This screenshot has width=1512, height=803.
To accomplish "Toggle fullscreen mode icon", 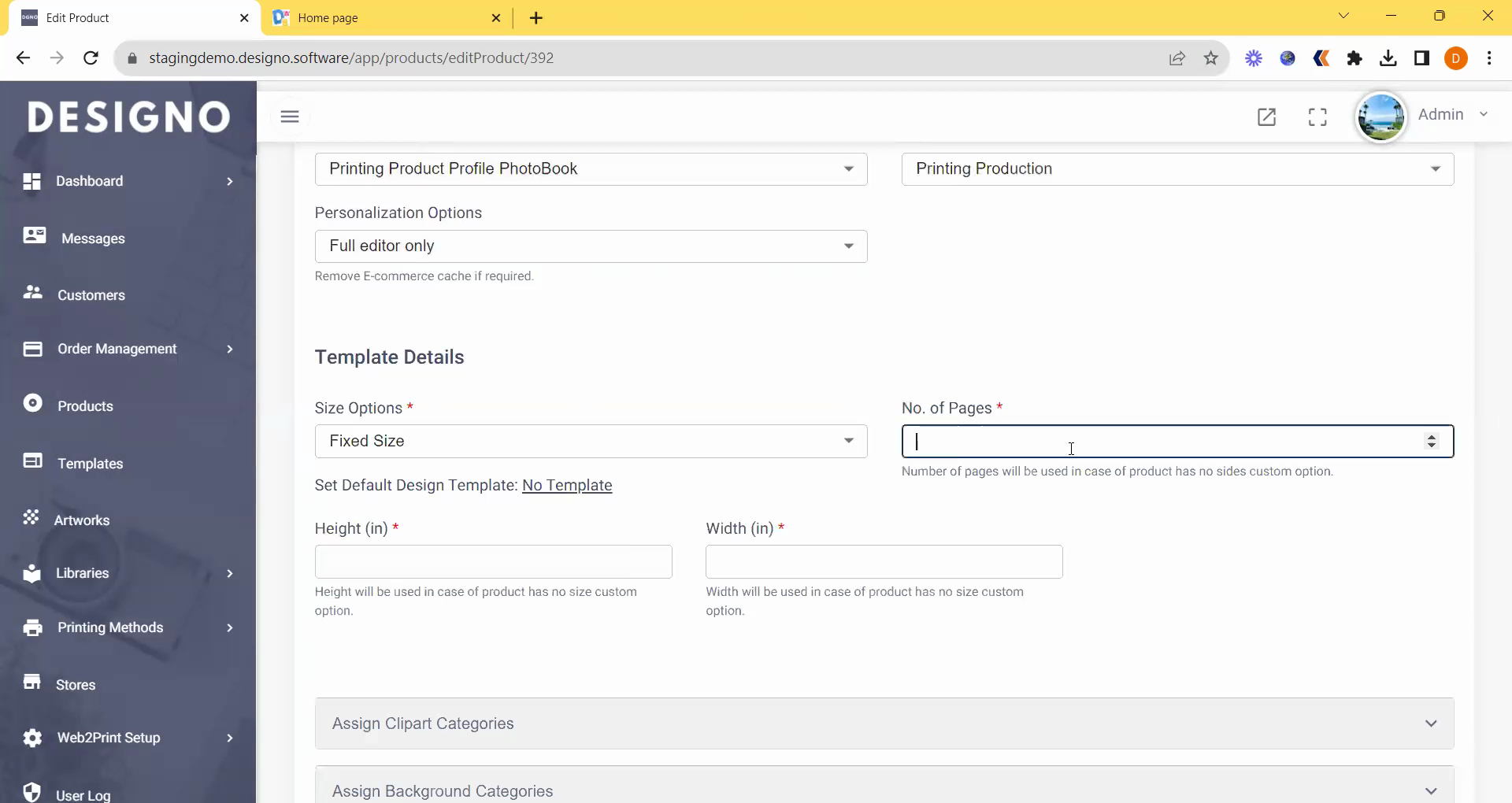I will pos(1317,117).
